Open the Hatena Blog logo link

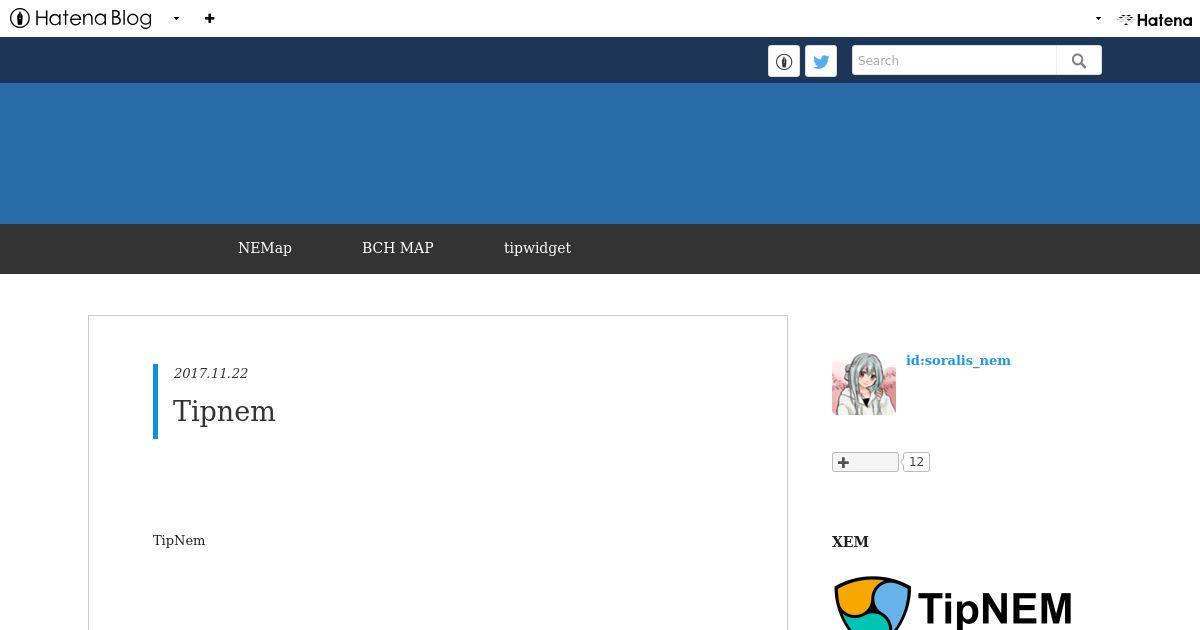(81, 18)
